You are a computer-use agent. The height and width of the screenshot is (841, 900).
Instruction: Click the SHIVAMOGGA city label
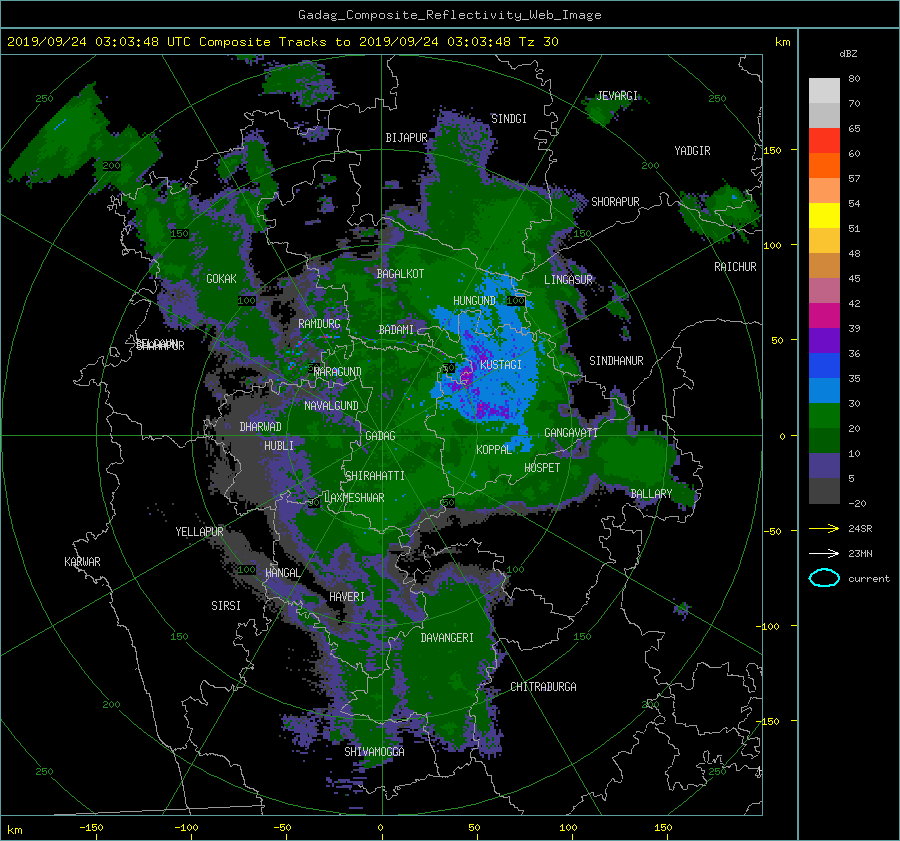pos(374,751)
